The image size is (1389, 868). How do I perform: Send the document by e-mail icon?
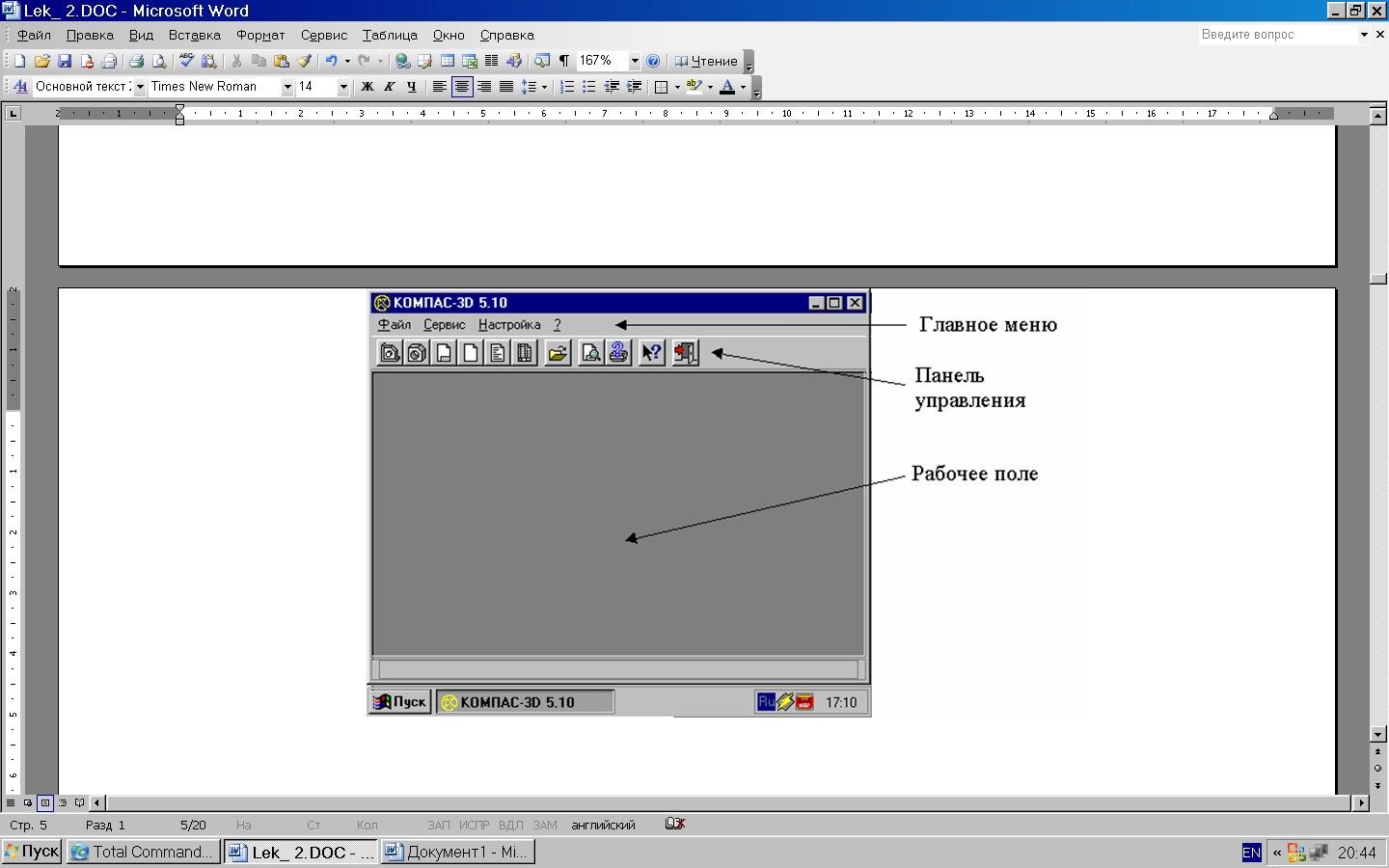[109, 61]
